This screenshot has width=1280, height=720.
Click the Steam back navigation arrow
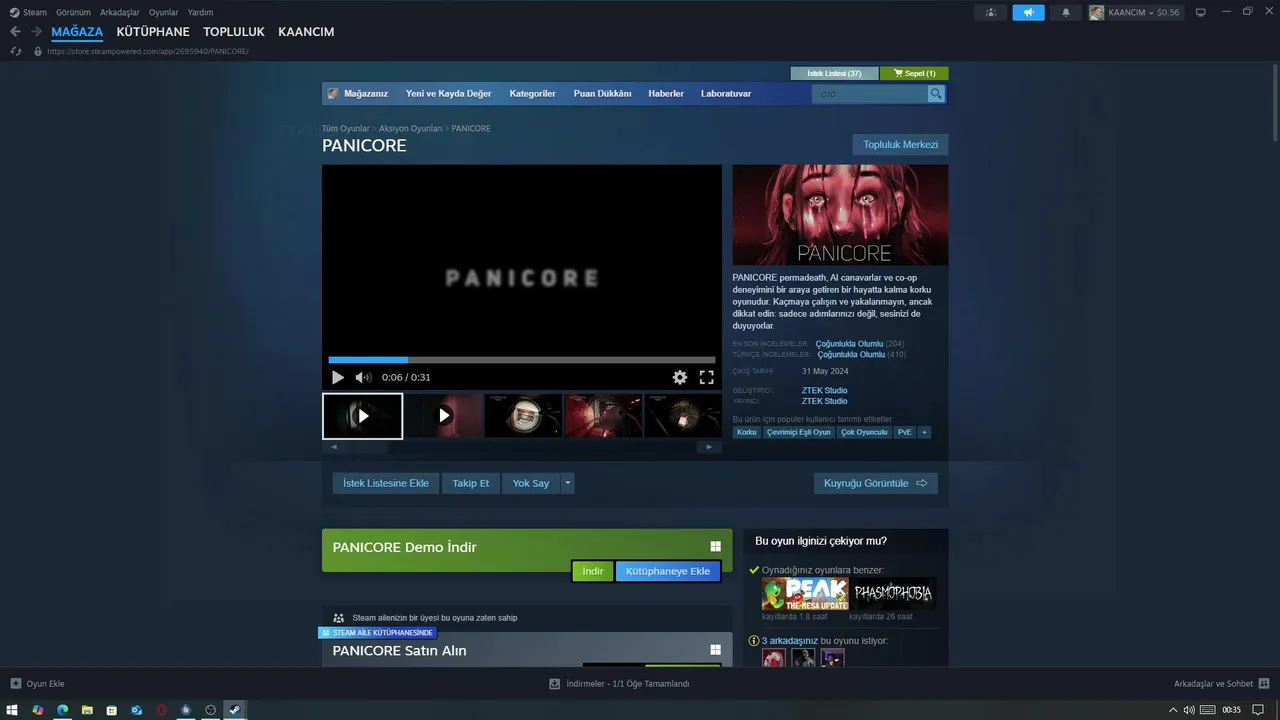pyautogui.click(x=15, y=32)
